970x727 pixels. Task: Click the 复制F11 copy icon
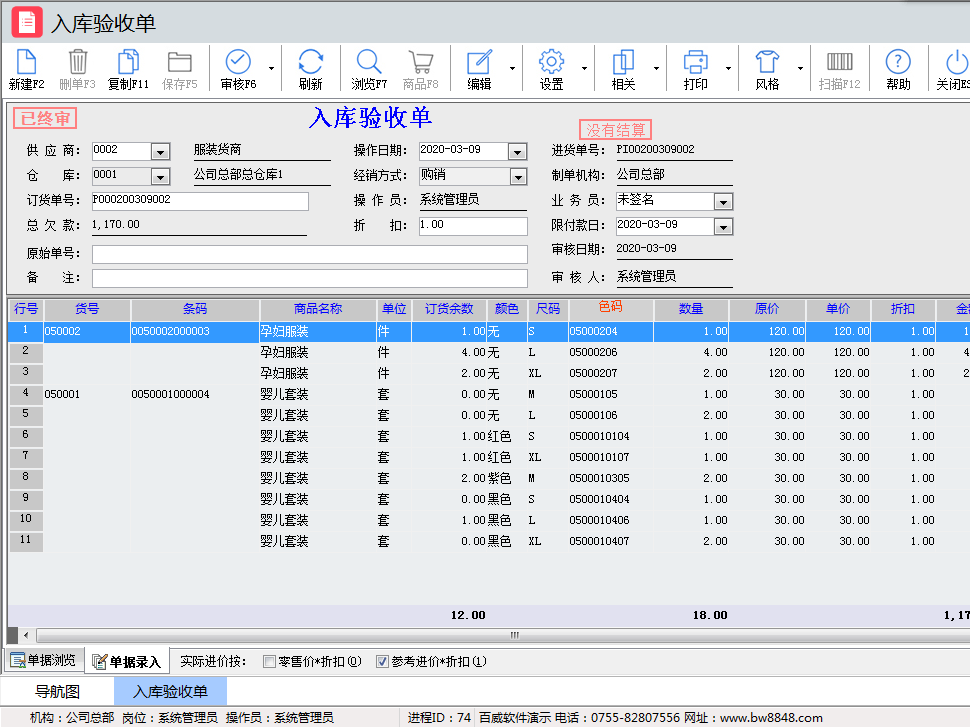point(128,68)
